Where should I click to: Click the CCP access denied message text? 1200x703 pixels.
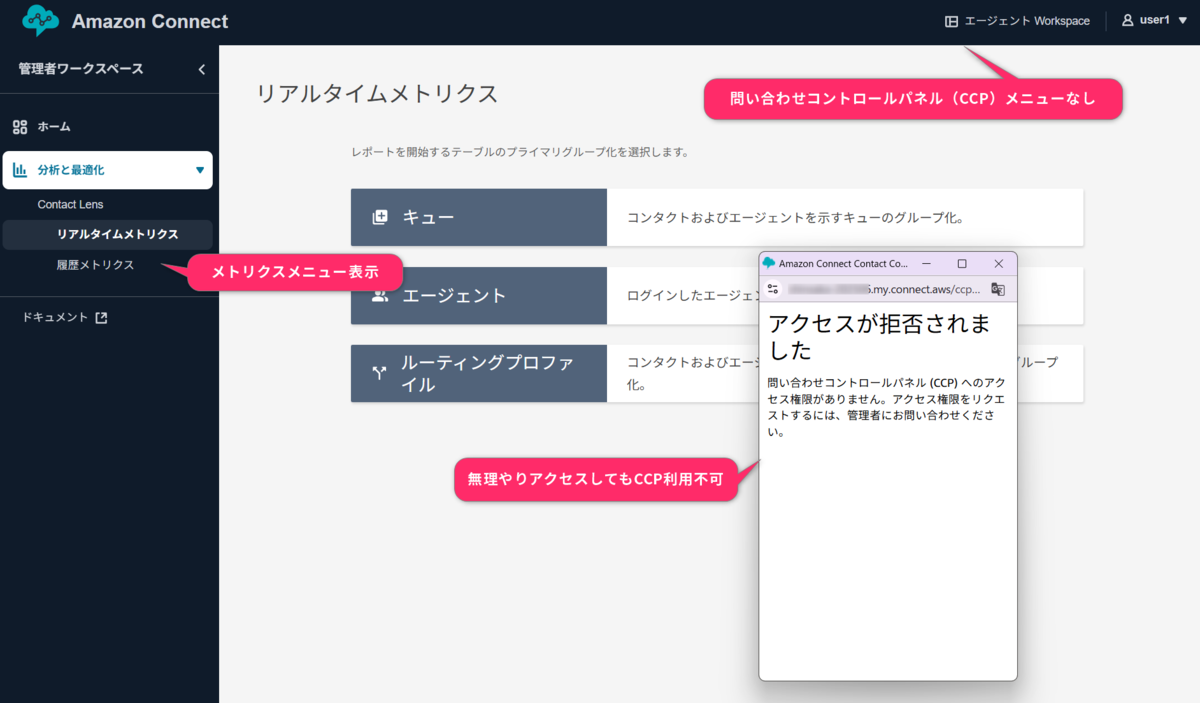pyautogui.click(x=886, y=408)
